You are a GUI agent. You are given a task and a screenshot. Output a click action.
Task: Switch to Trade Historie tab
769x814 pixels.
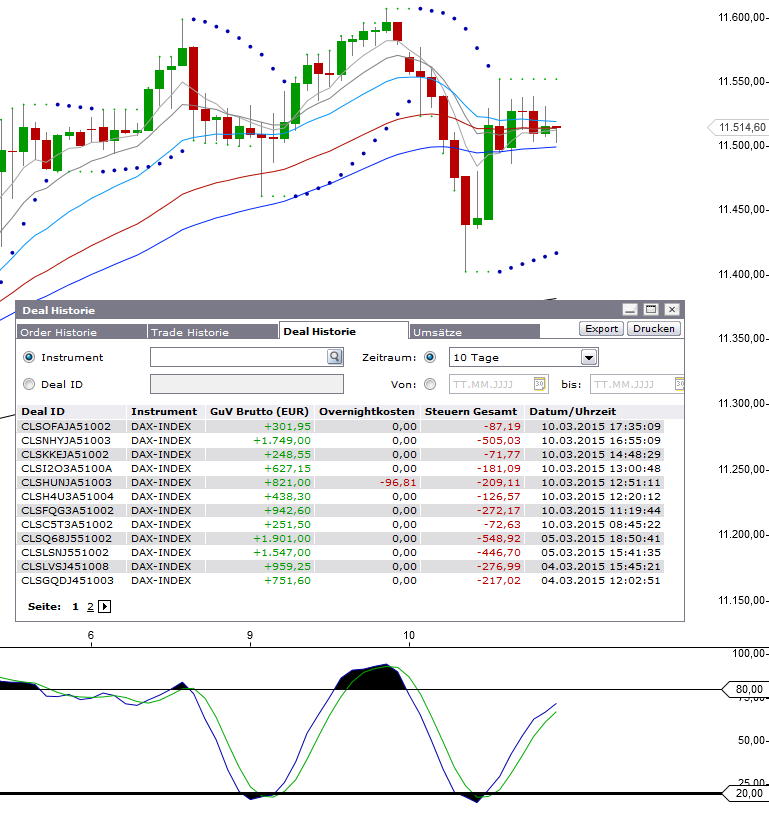213,332
